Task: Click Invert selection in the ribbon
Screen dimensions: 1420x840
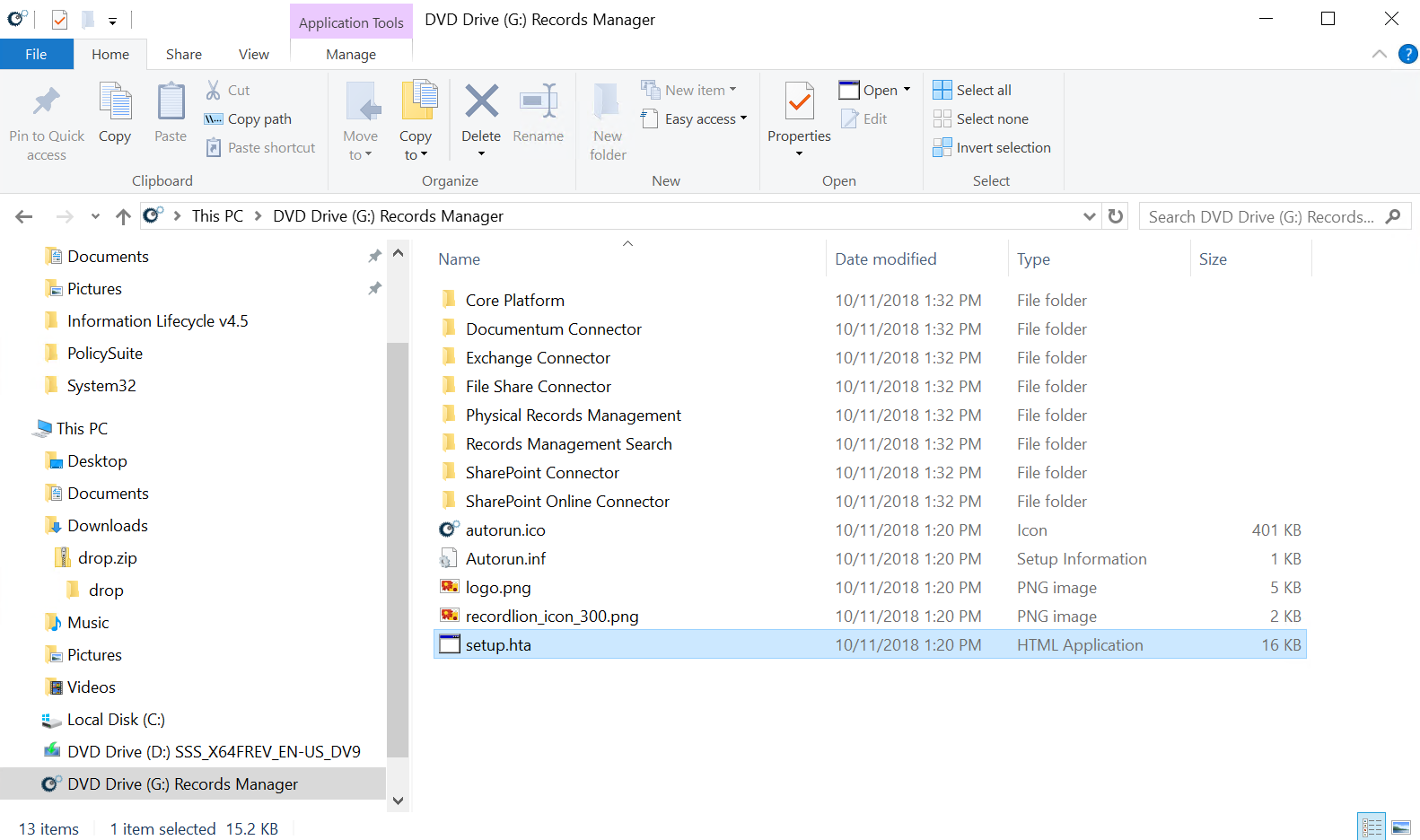Action: tap(992, 147)
